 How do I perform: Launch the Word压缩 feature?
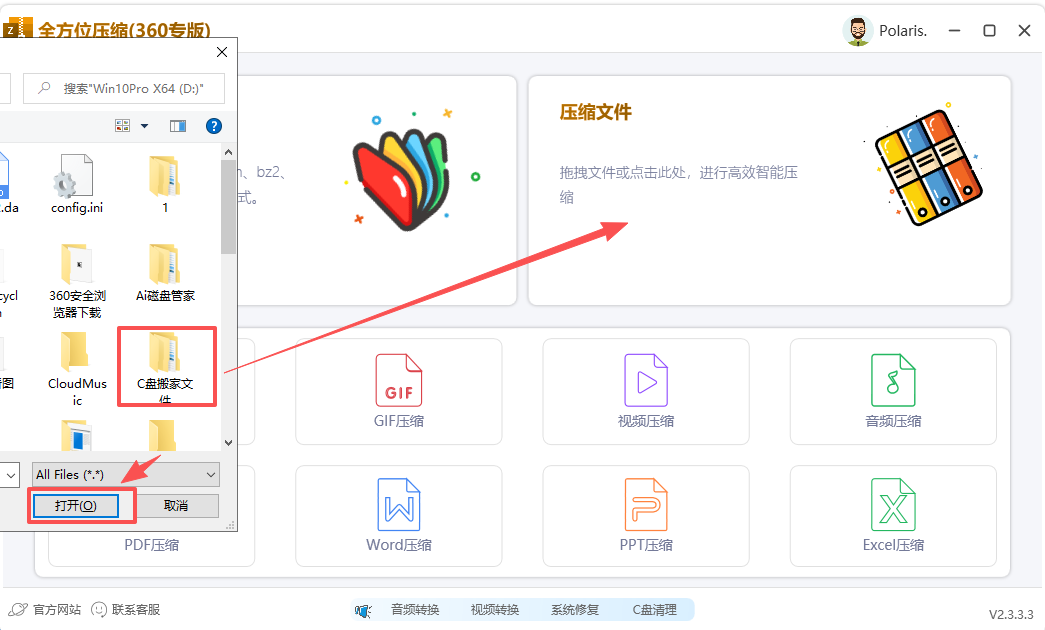pos(398,515)
